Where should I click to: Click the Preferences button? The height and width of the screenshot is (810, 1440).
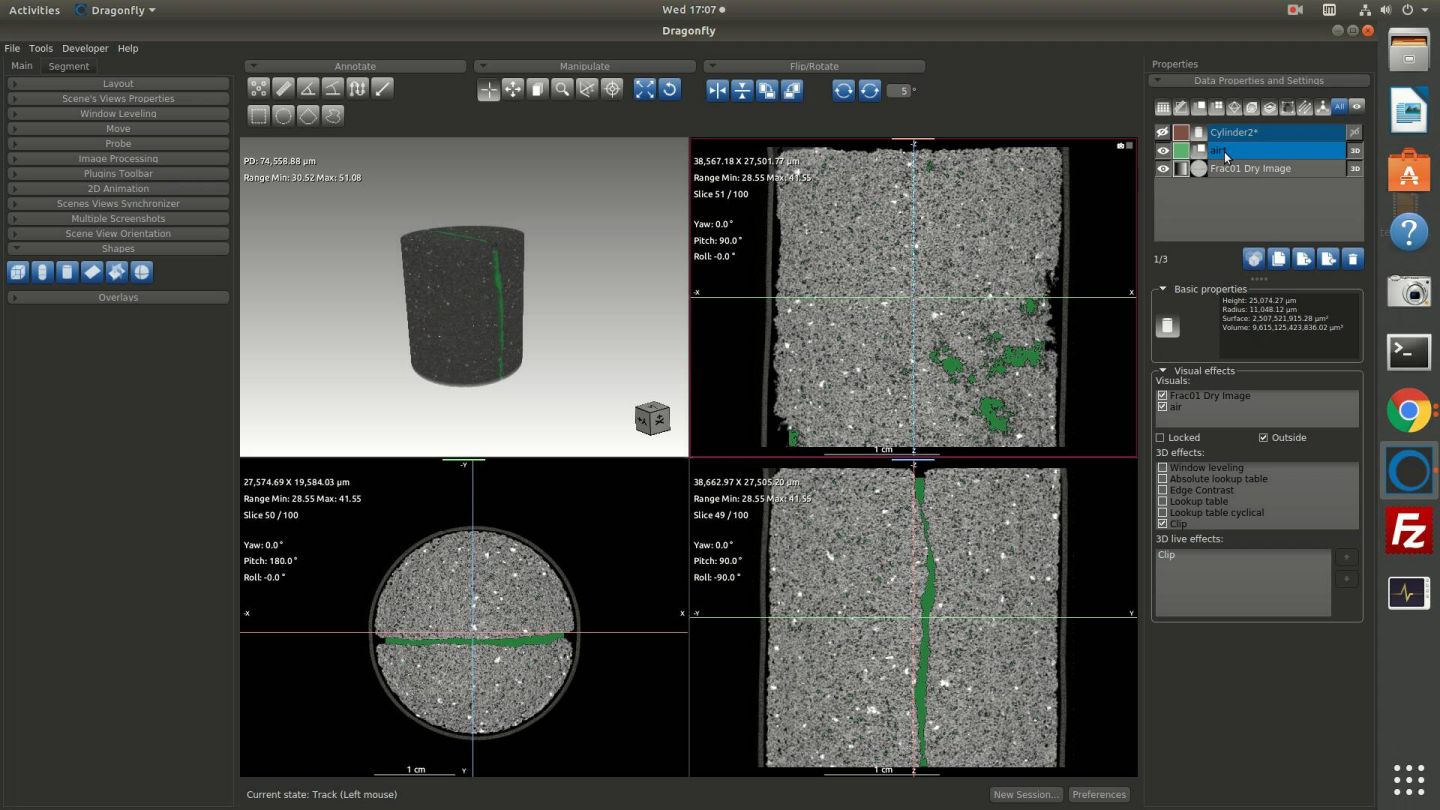coord(1099,794)
